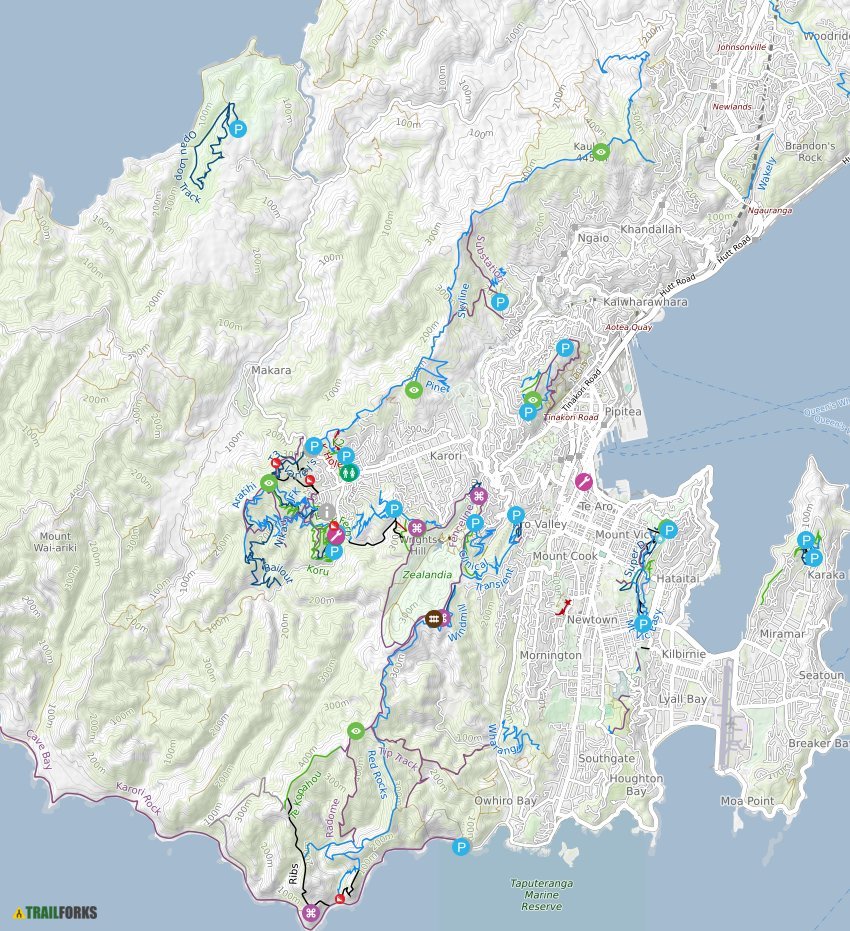Click the green viewpoint icon beside Piner trail
The width and height of the screenshot is (850, 931).
413,391
